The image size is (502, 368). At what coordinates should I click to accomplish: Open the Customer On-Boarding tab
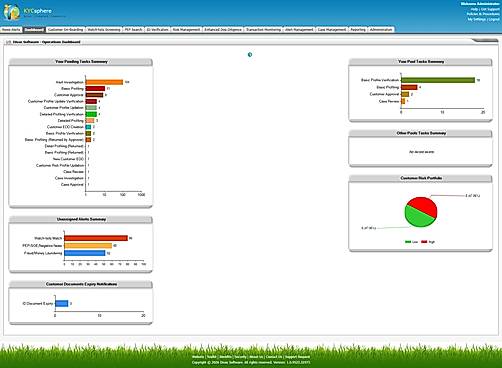65,30
